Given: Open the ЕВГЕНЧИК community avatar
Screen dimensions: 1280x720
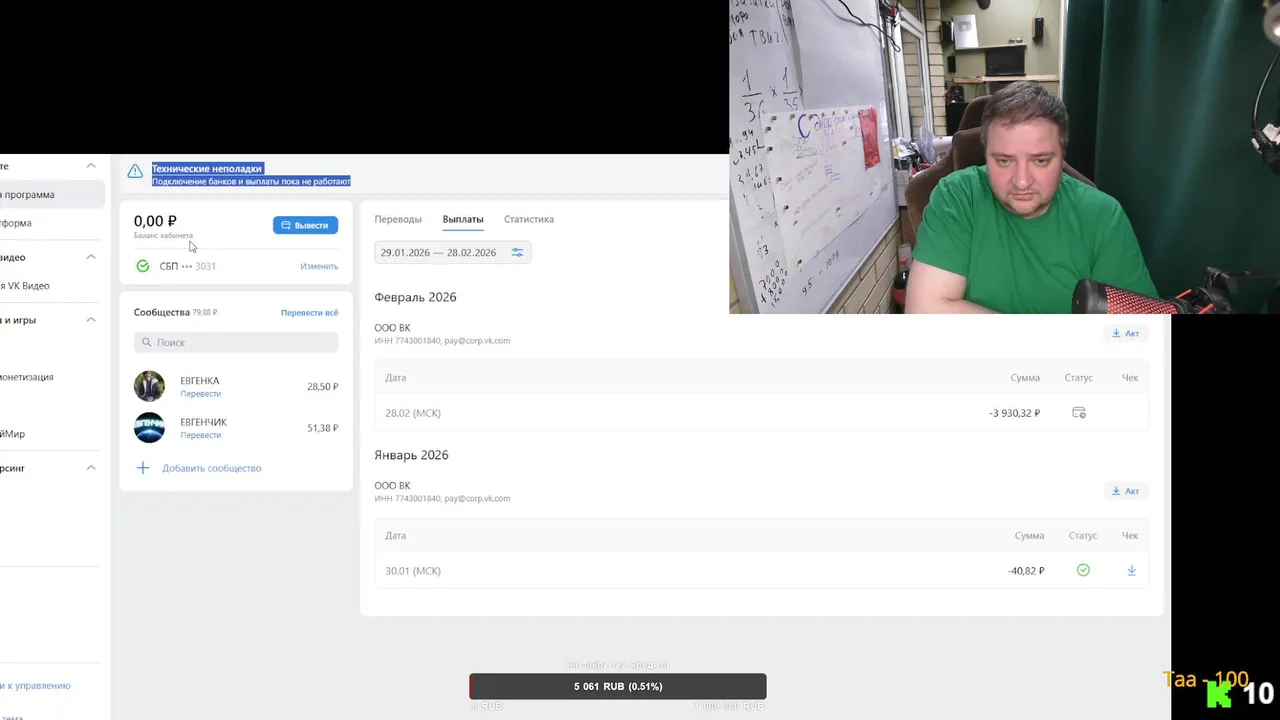Looking at the screenshot, I should [149, 427].
